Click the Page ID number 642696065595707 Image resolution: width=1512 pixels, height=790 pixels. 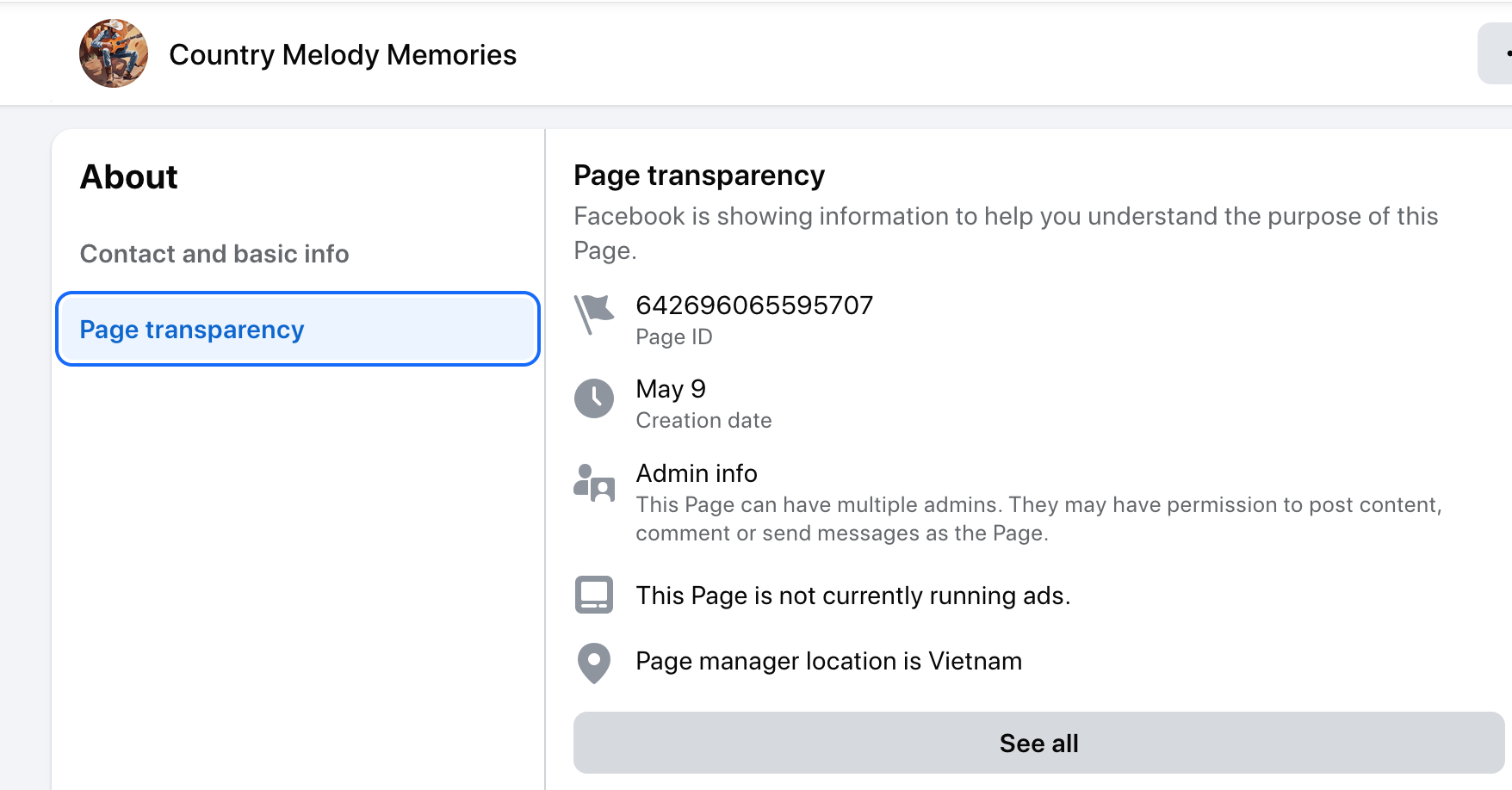point(754,306)
